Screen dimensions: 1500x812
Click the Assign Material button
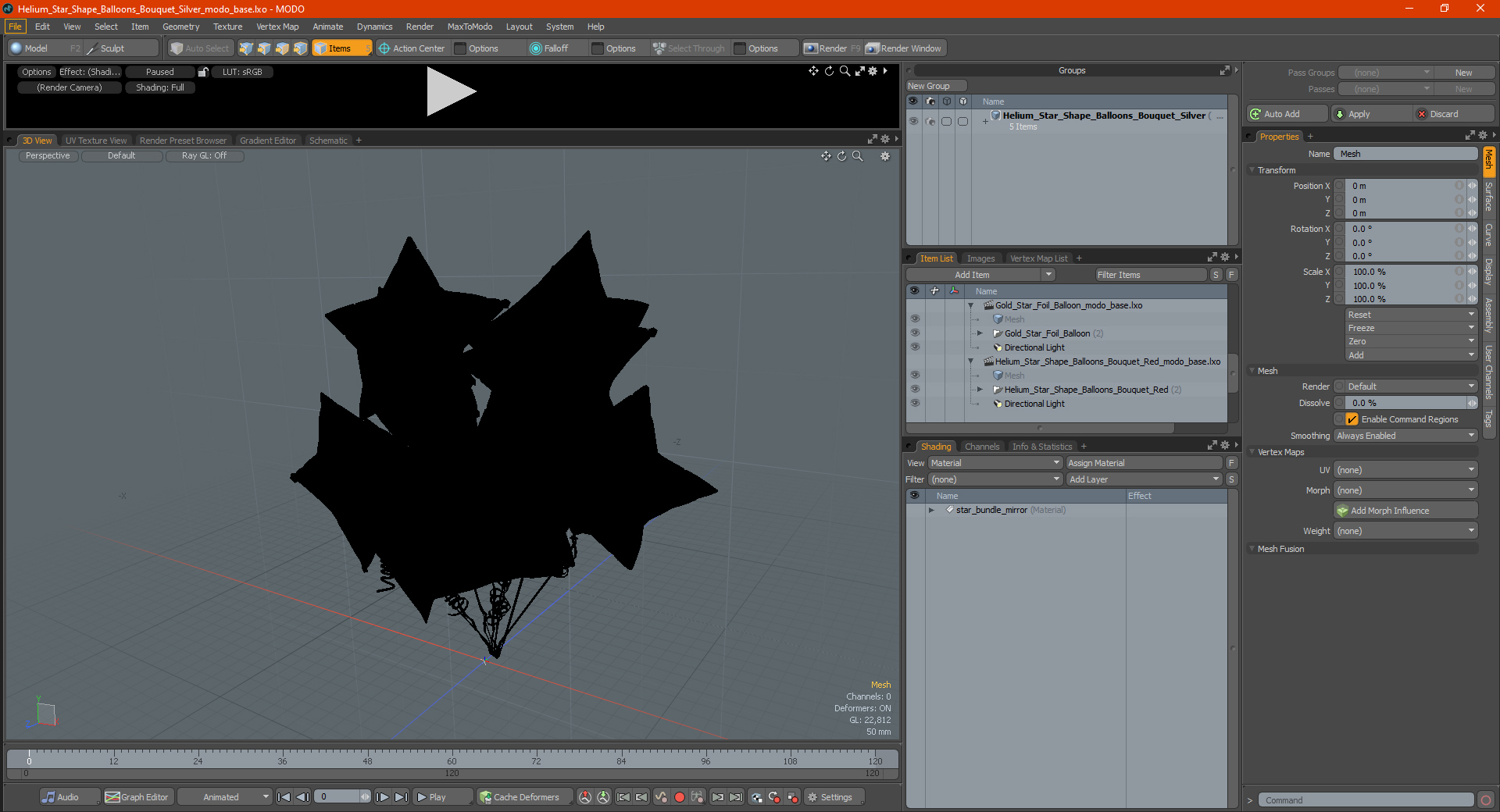click(x=1145, y=463)
